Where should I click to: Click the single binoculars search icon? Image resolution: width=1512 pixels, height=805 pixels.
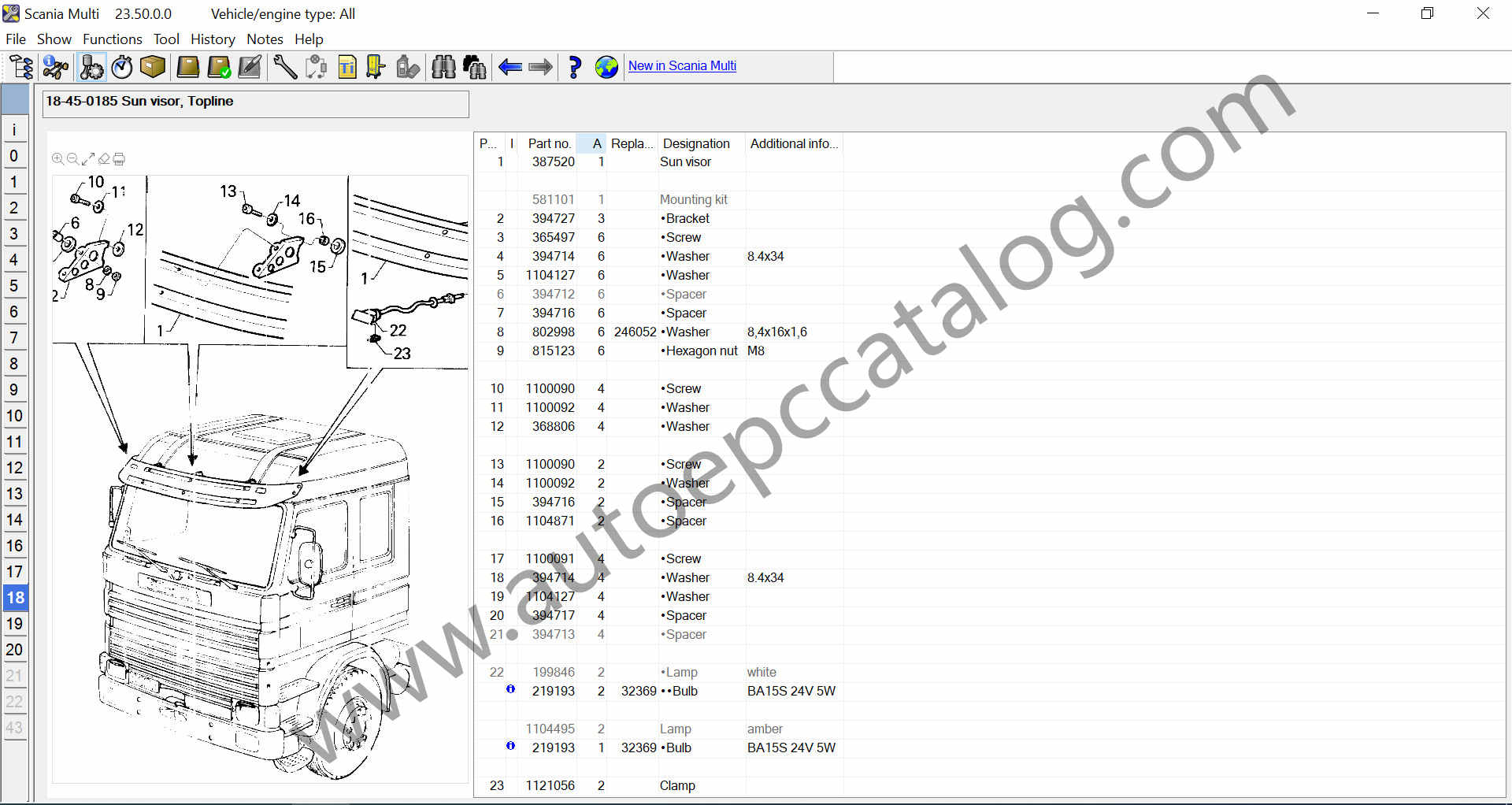[x=443, y=67]
